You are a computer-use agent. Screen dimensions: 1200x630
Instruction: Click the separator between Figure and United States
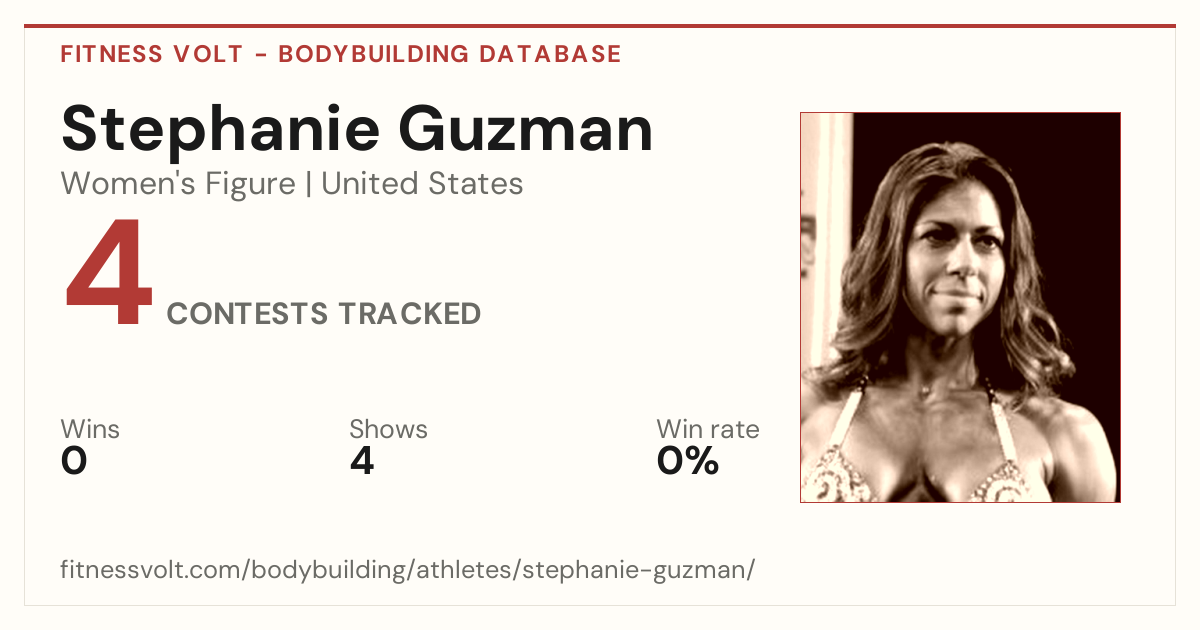308,185
